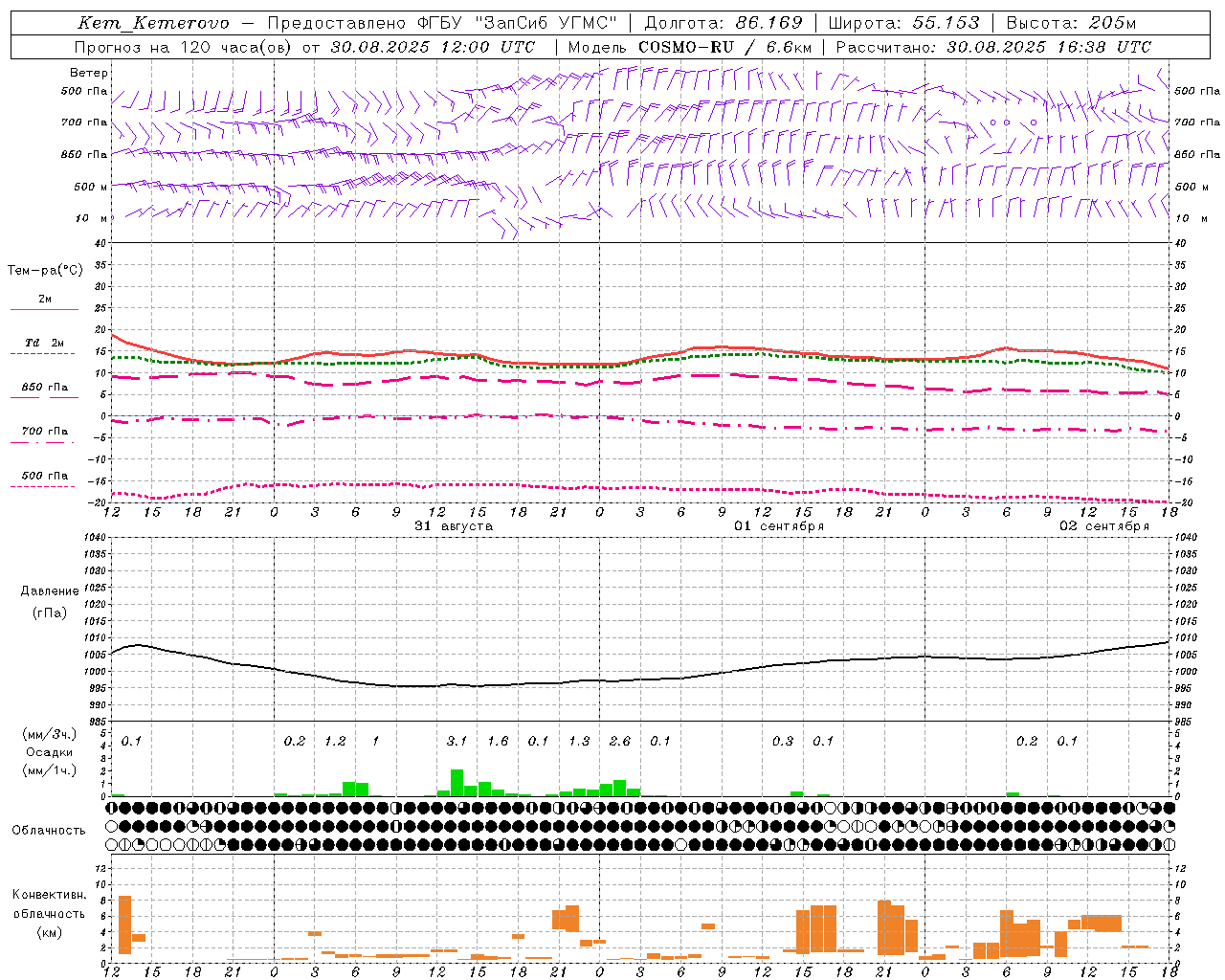Click the solid '2м' temperature legend entry
The height and width of the screenshot is (980, 1225).
click(45, 300)
